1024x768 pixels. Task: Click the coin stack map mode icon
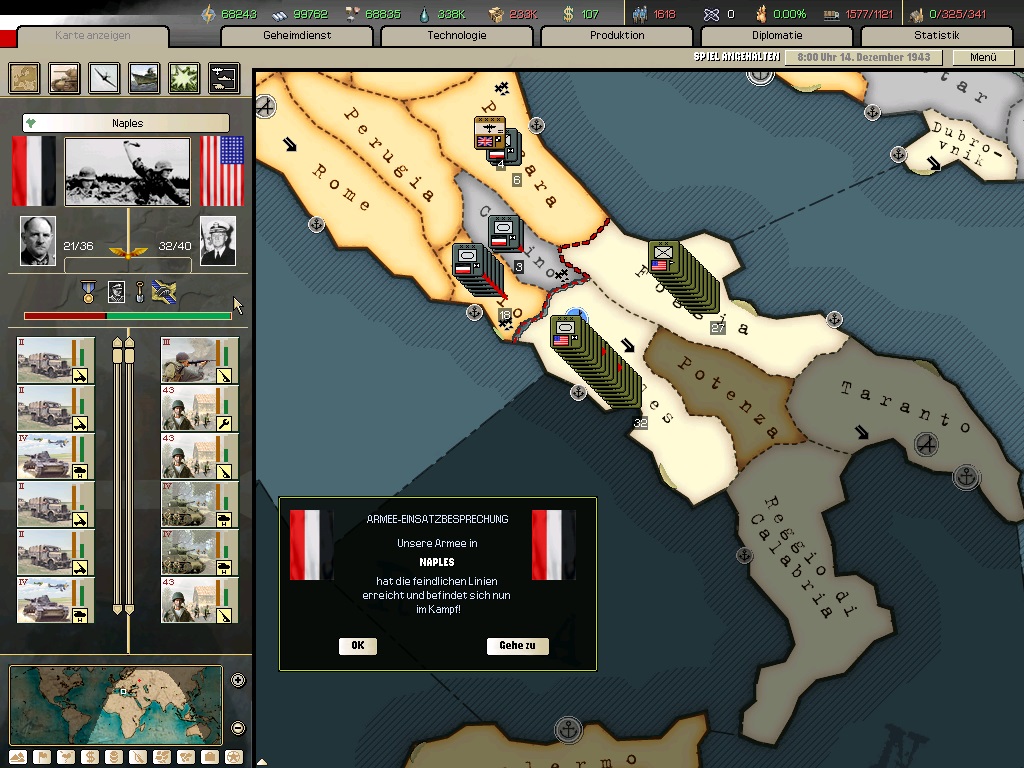[x=114, y=757]
